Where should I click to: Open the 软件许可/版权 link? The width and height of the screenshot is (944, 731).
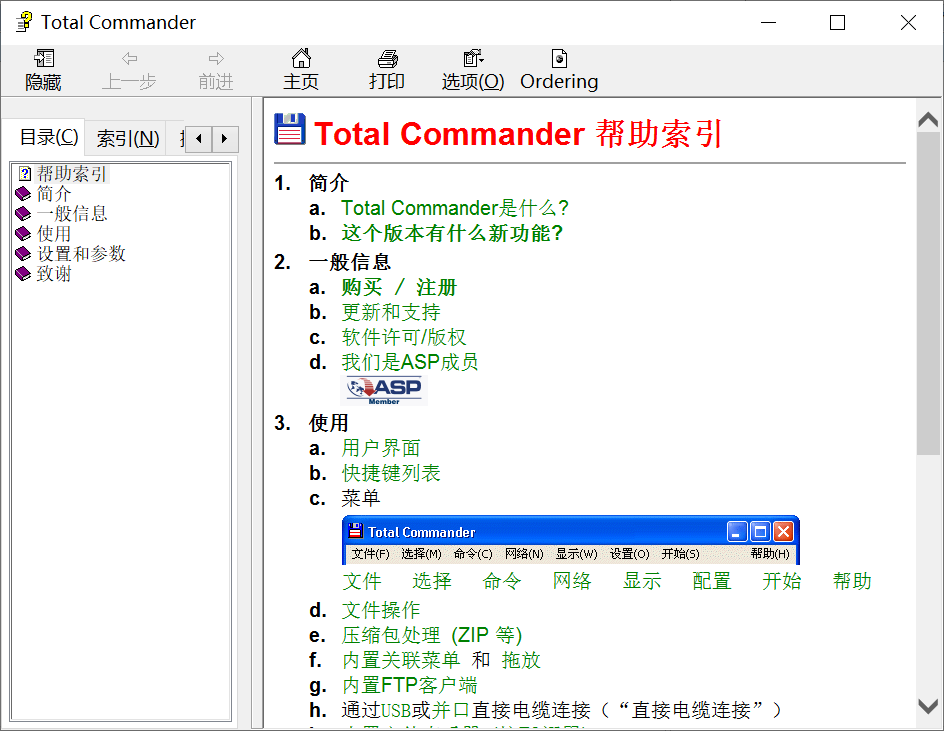pos(403,337)
